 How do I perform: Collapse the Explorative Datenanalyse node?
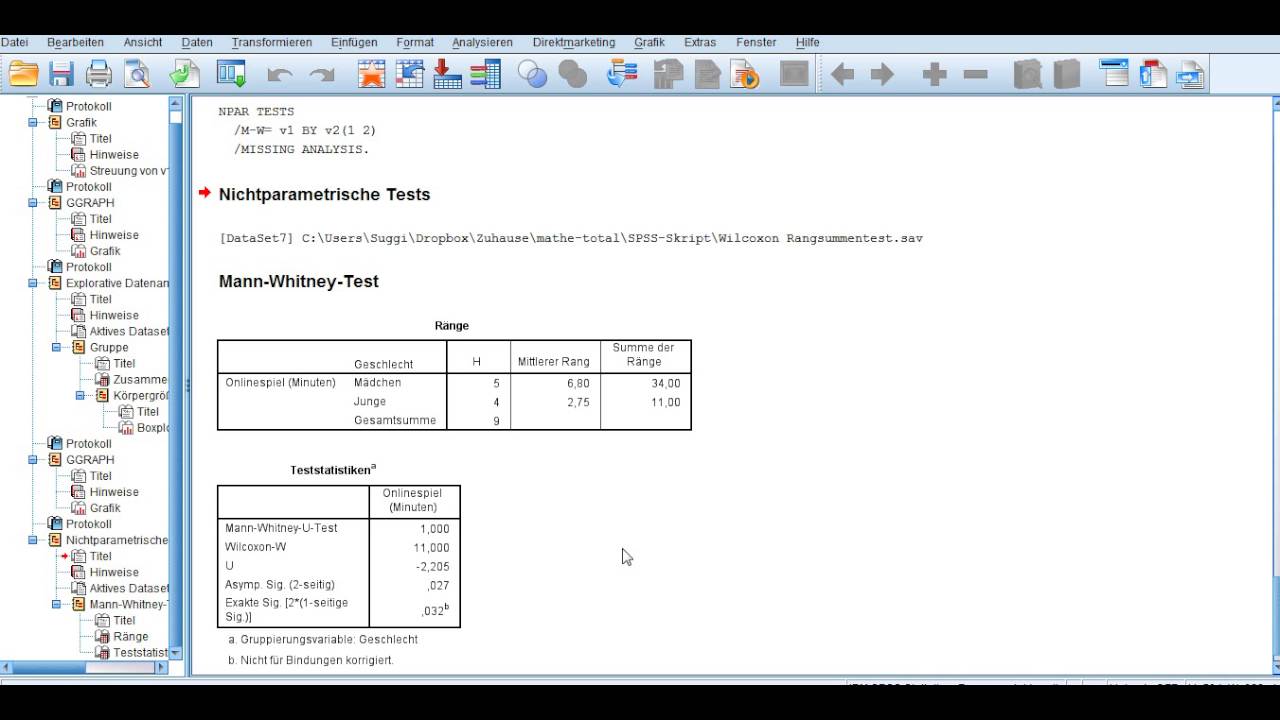[32, 283]
